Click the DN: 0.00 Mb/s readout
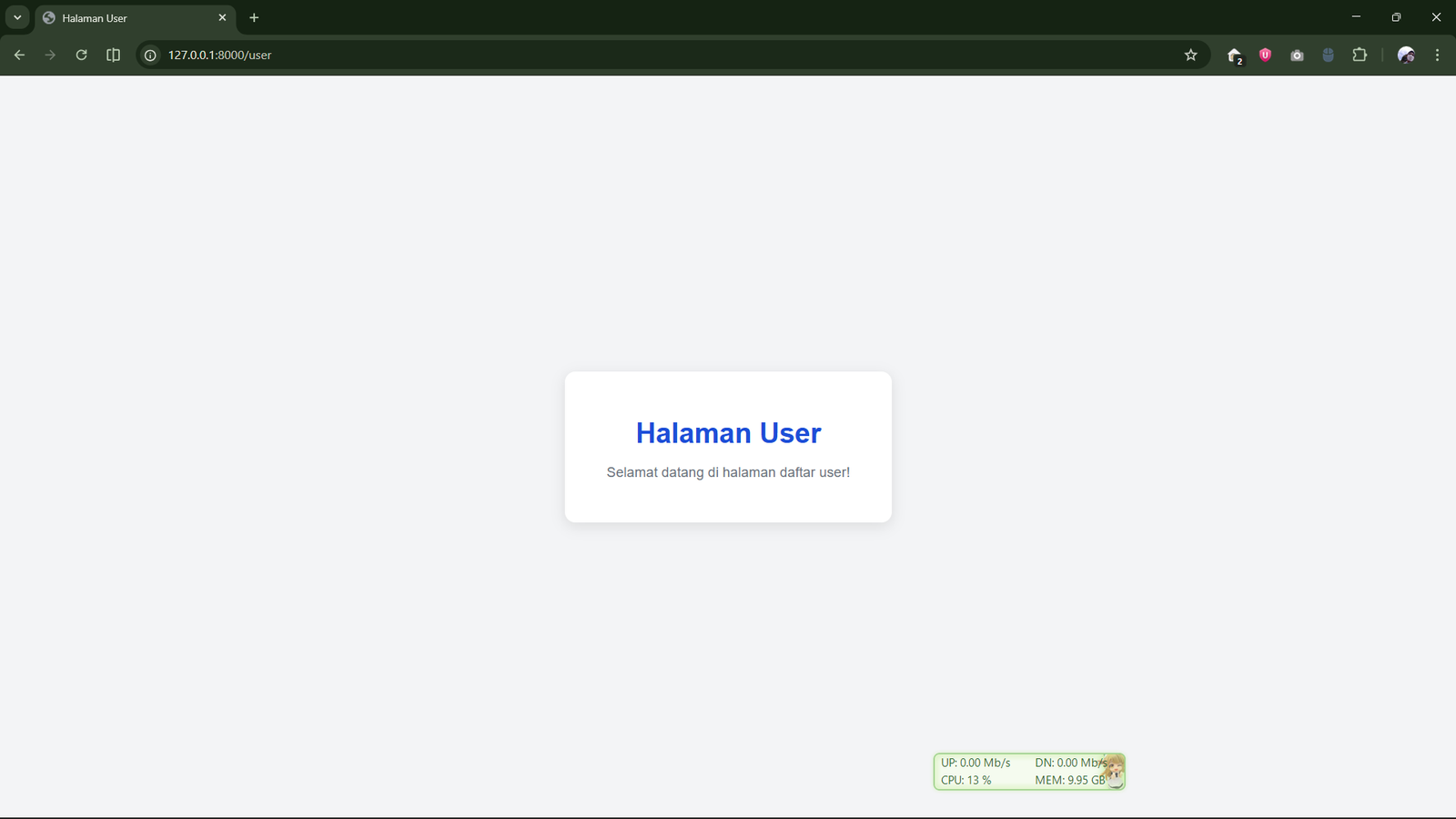The width and height of the screenshot is (1456, 819). click(x=1070, y=763)
